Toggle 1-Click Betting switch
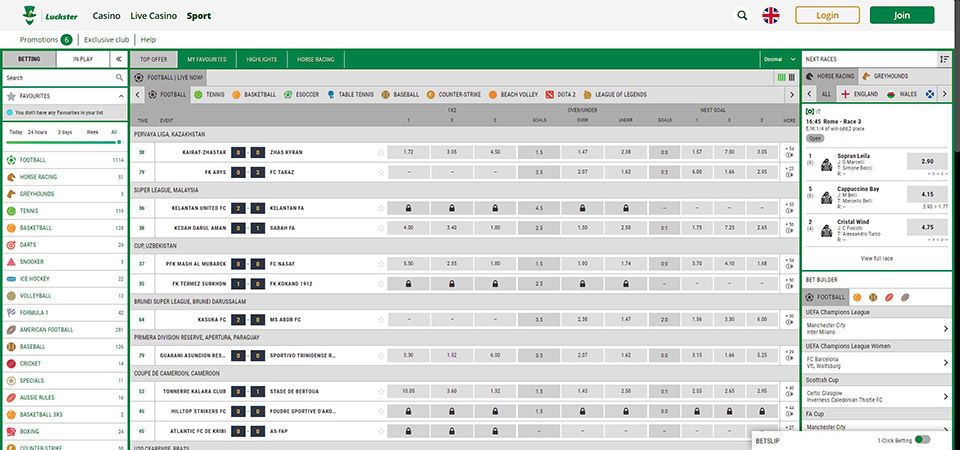960x450 pixels. coord(922,440)
